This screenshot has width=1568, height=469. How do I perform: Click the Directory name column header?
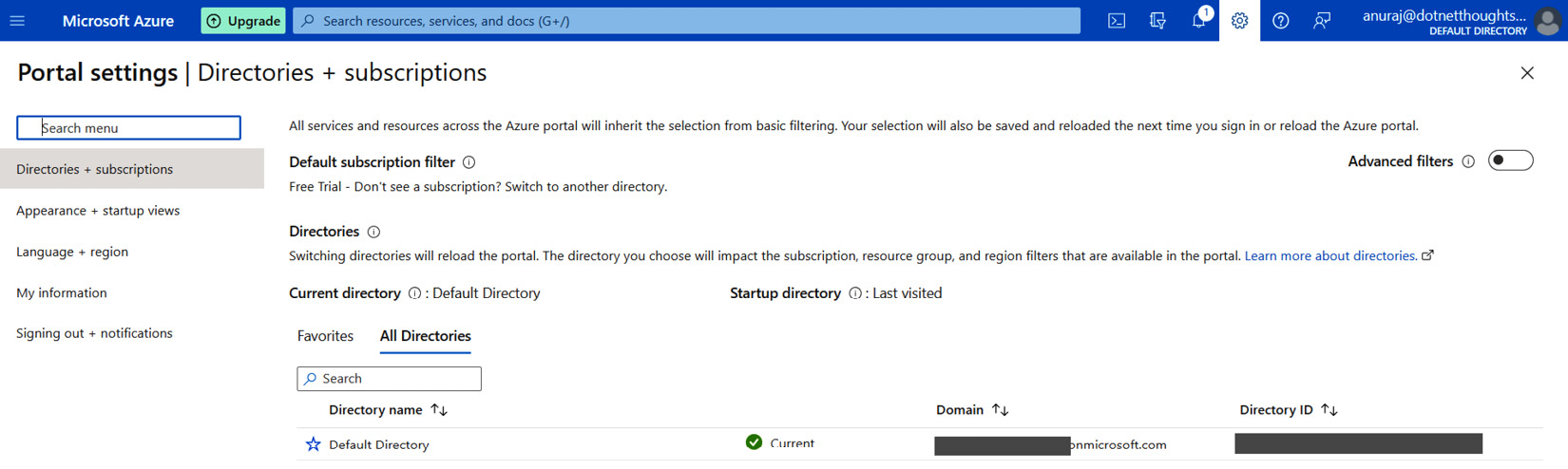pyautogui.click(x=375, y=410)
